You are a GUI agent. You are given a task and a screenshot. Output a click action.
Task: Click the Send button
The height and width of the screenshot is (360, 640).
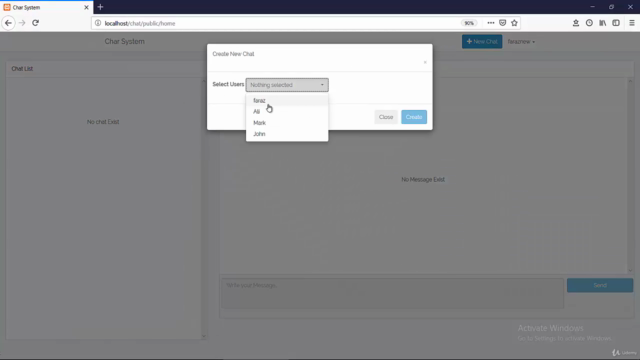click(600, 285)
